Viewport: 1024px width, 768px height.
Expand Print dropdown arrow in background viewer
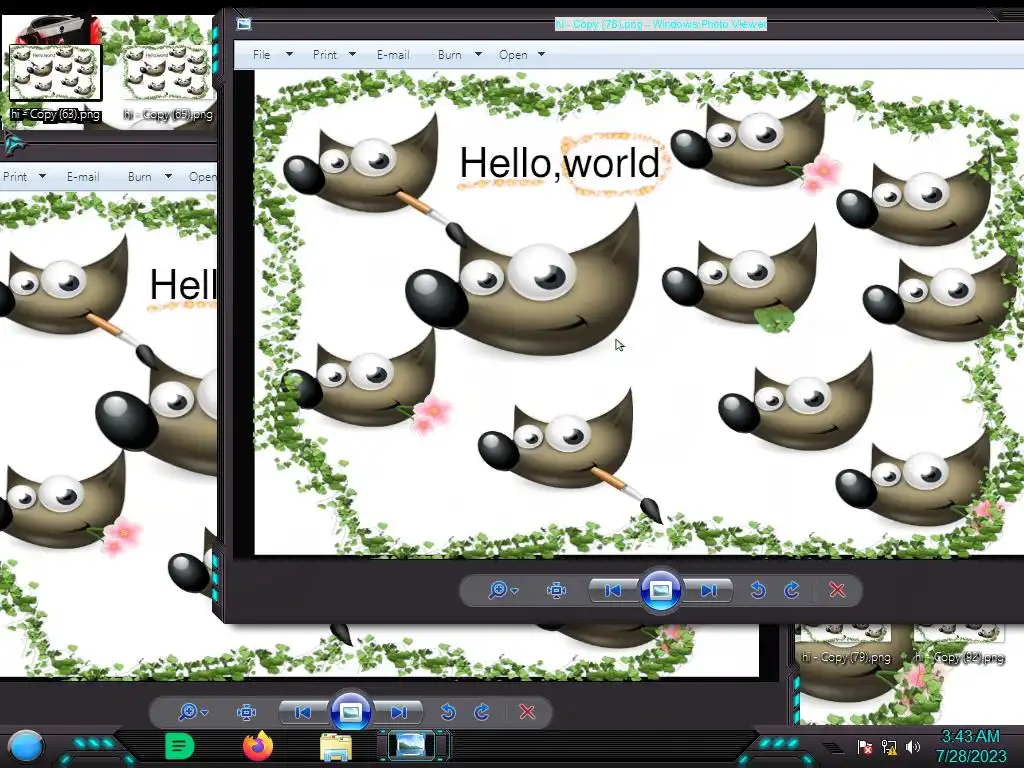42,176
